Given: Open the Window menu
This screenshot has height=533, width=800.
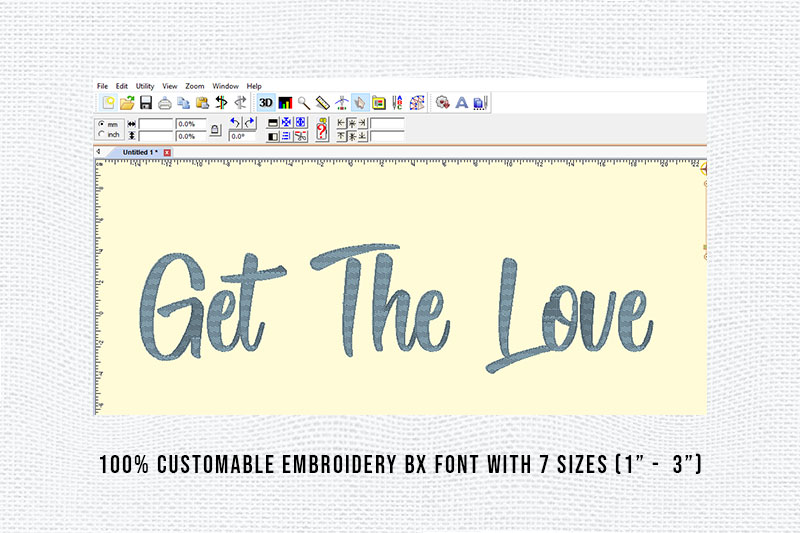Looking at the screenshot, I should (226, 86).
